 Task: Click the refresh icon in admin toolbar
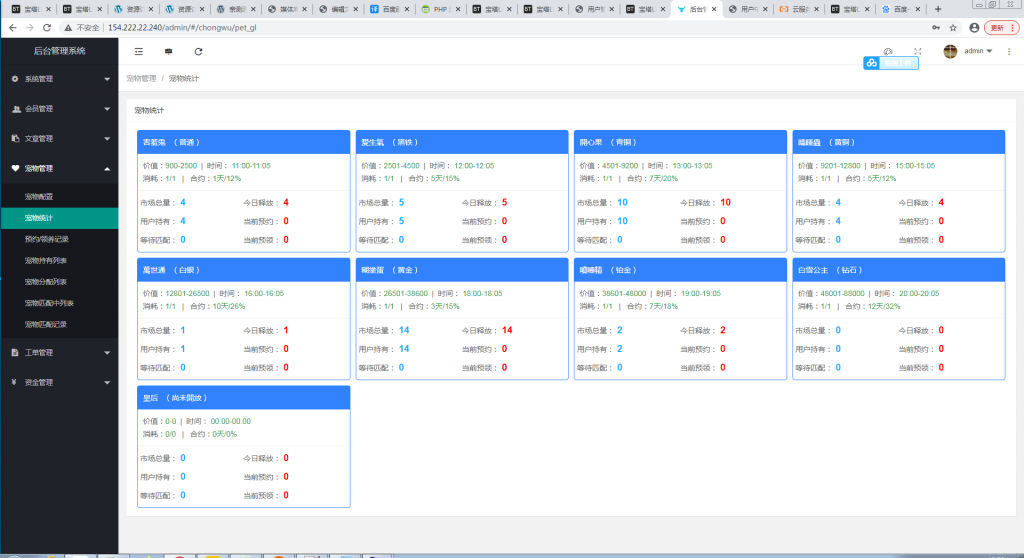pyautogui.click(x=198, y=51)
